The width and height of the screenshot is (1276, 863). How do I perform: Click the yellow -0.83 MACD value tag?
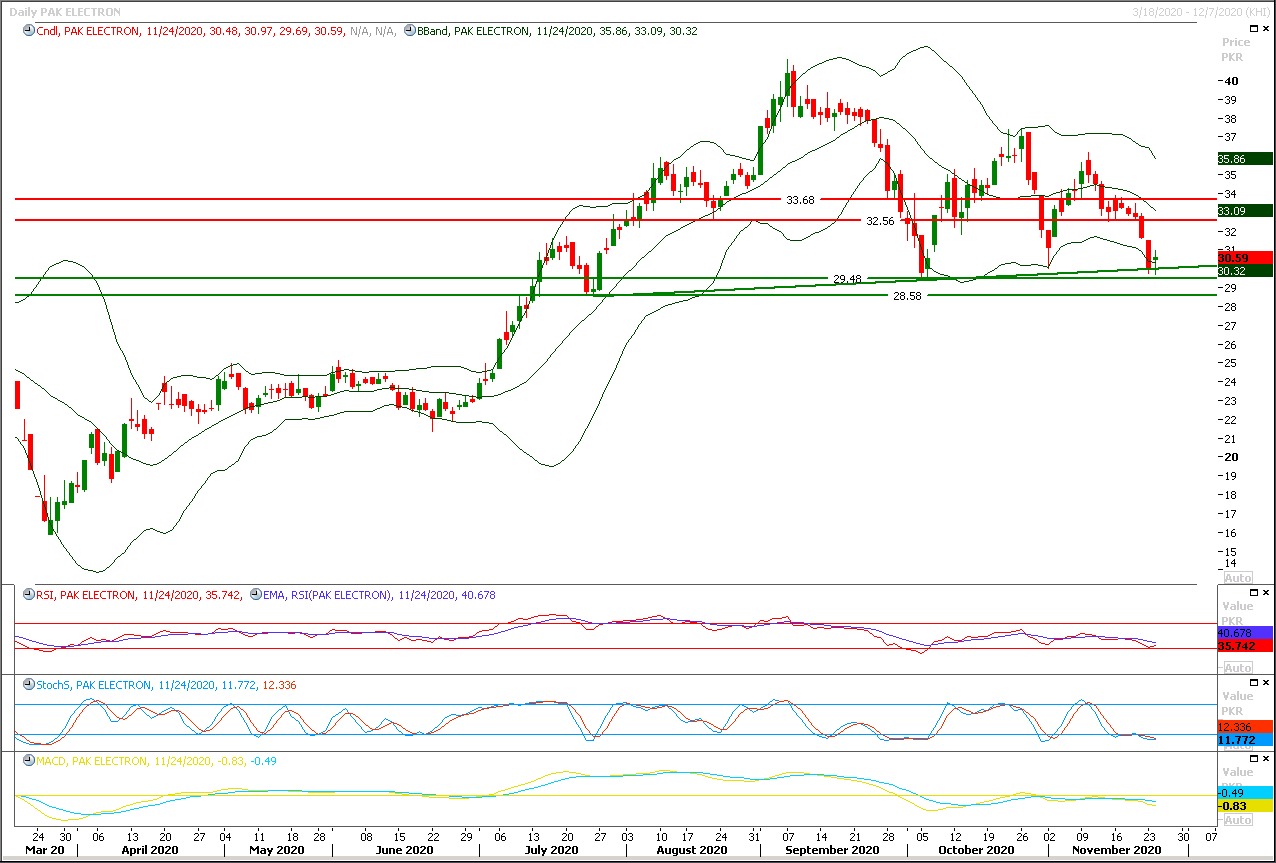[1244, 805]
